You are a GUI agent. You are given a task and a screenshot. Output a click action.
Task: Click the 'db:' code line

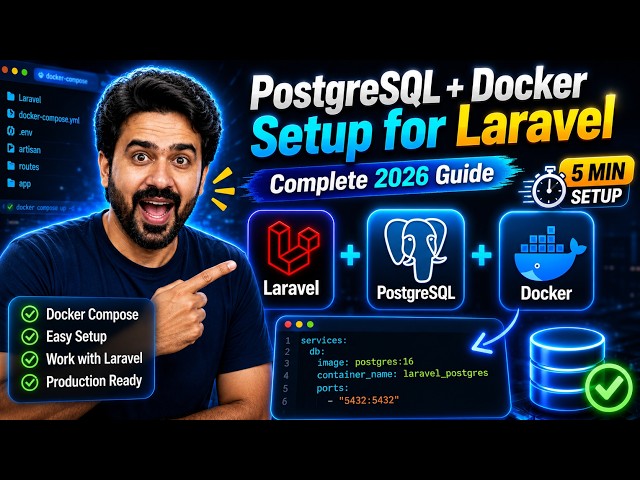317,351
